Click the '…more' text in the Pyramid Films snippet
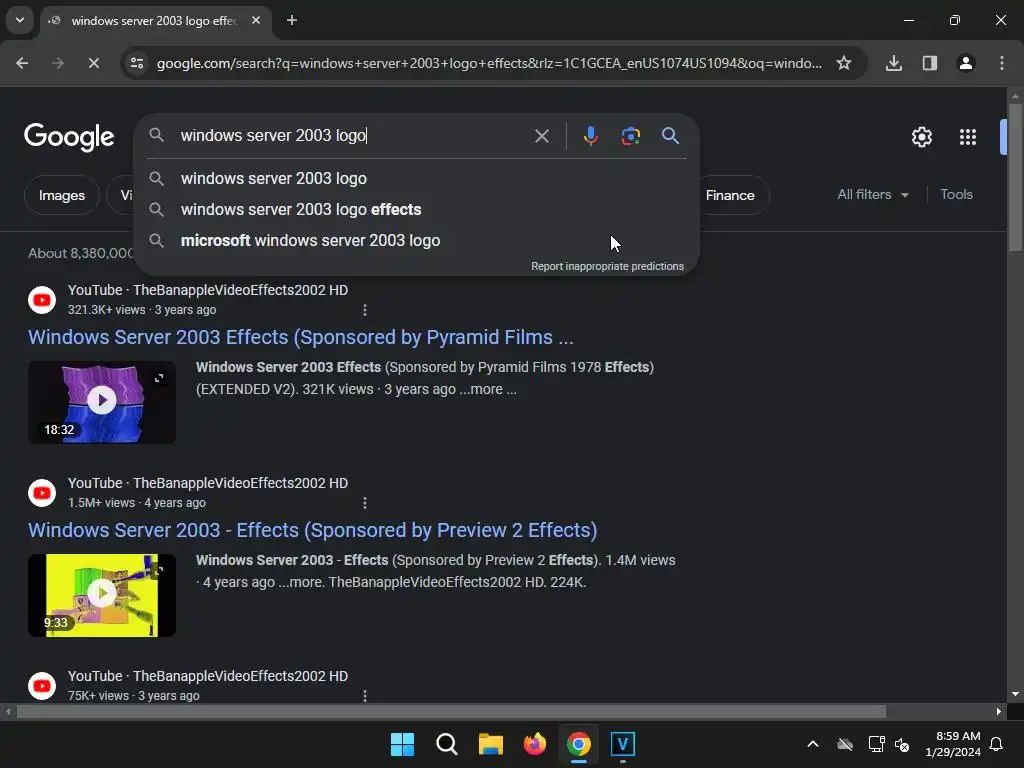Image resolution: width=1024 pixels, height=768 pixels. pyautogui.click(x=483, y=389)
